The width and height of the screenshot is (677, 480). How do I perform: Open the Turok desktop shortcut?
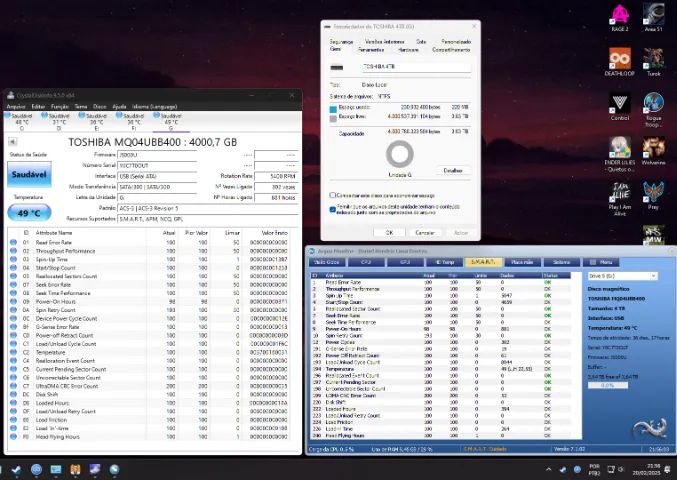[653, 62]
